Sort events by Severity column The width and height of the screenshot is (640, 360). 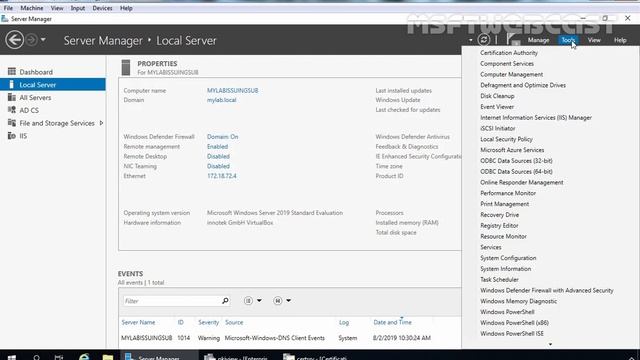point(209,322)
